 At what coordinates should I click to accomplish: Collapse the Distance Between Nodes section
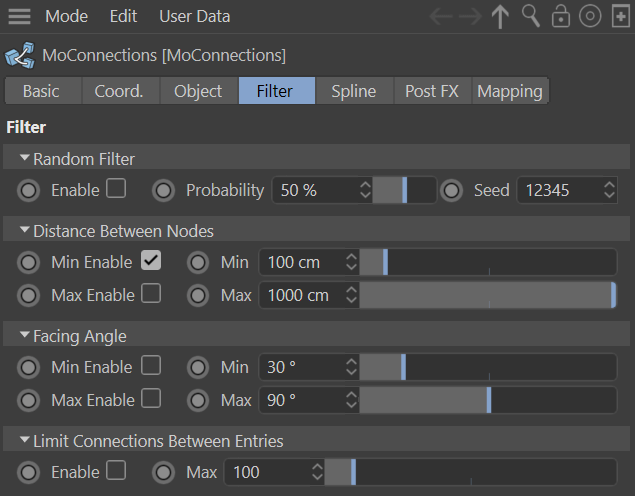pos(25,231)
